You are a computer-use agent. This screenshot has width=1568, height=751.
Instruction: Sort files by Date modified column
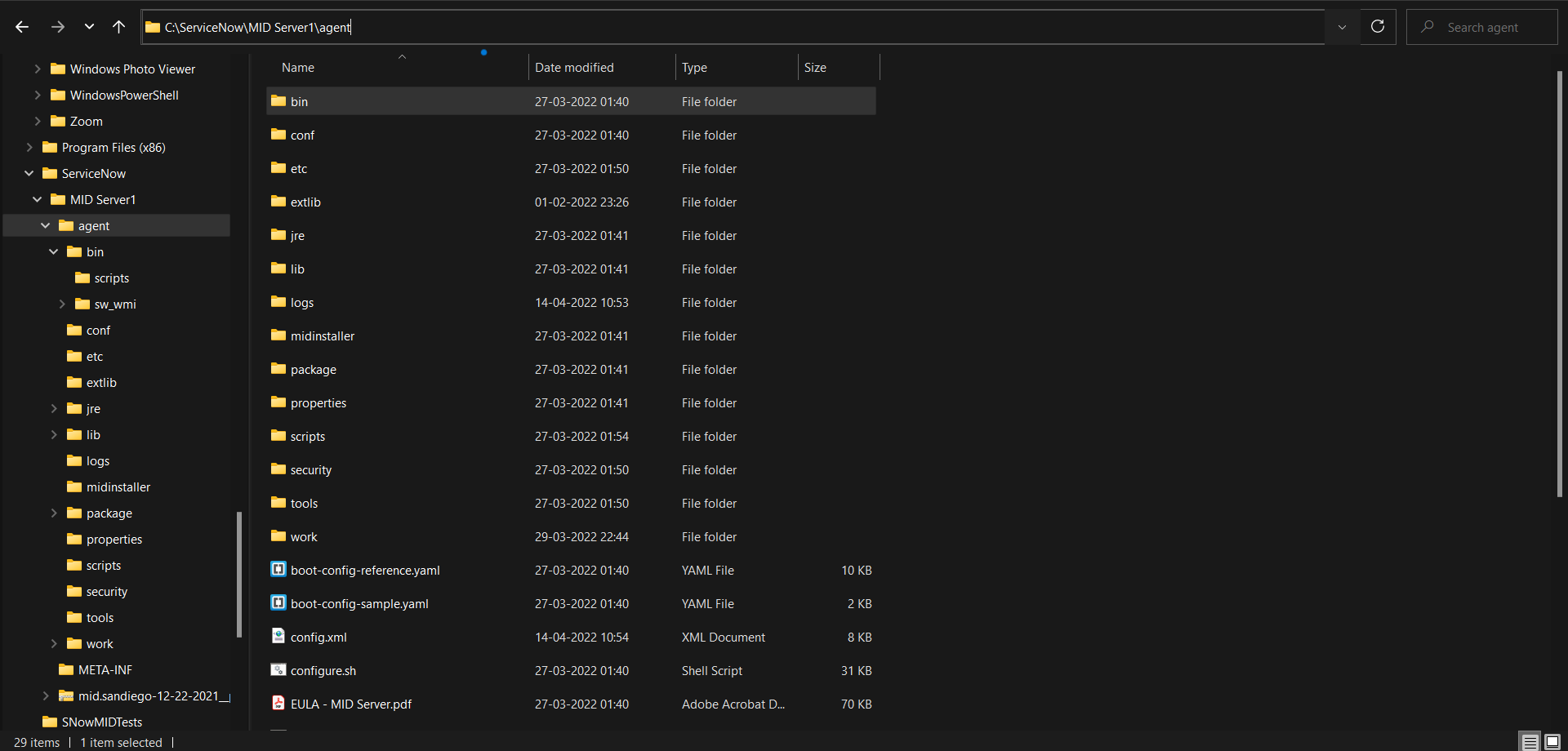click(x=574, y=68)
